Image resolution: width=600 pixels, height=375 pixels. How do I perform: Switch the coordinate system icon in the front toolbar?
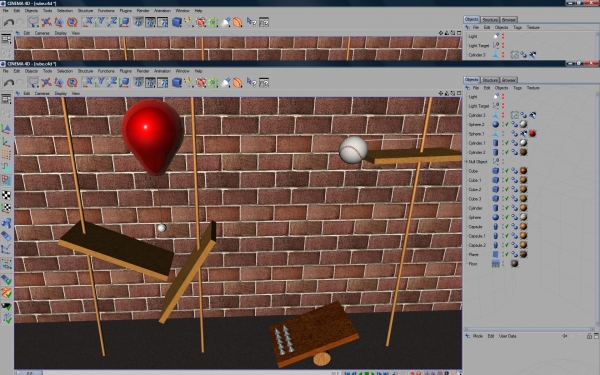[124, 82]
